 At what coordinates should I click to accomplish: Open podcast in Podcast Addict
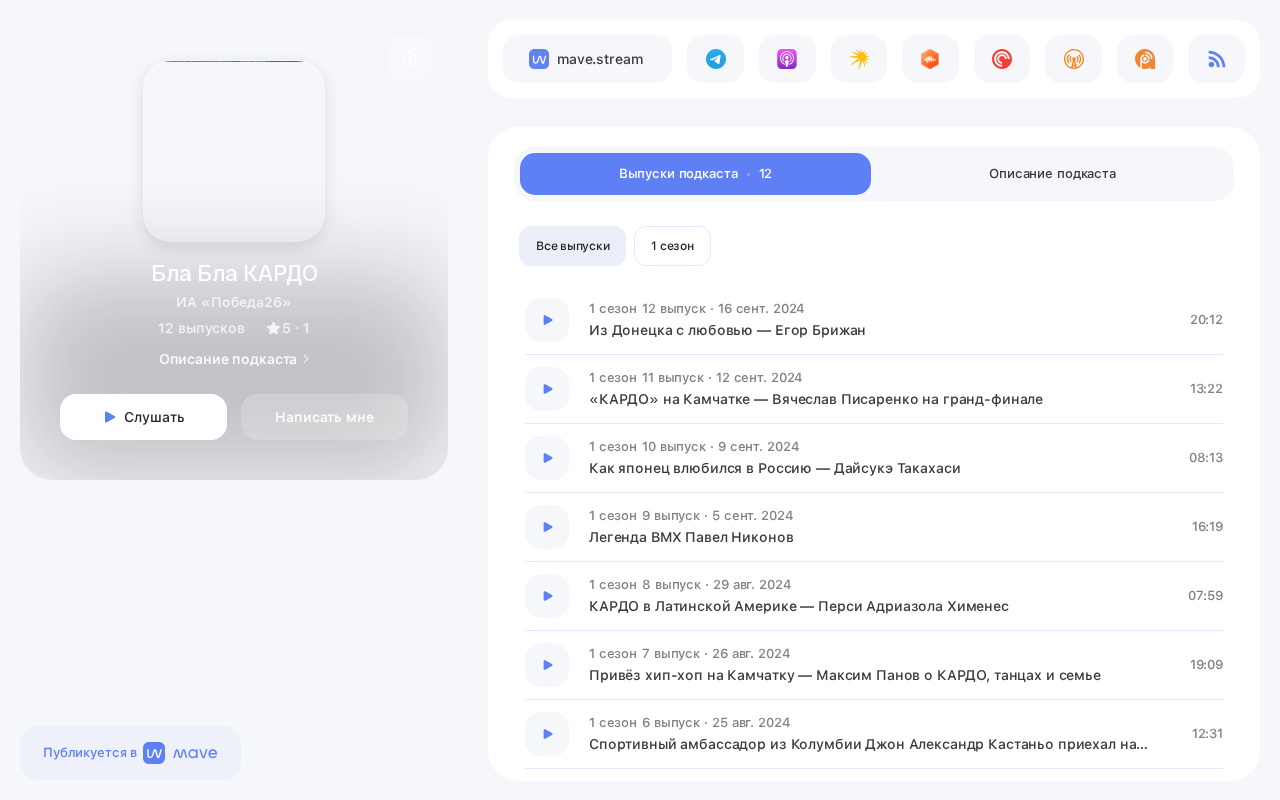click(x=1145, y=59)
